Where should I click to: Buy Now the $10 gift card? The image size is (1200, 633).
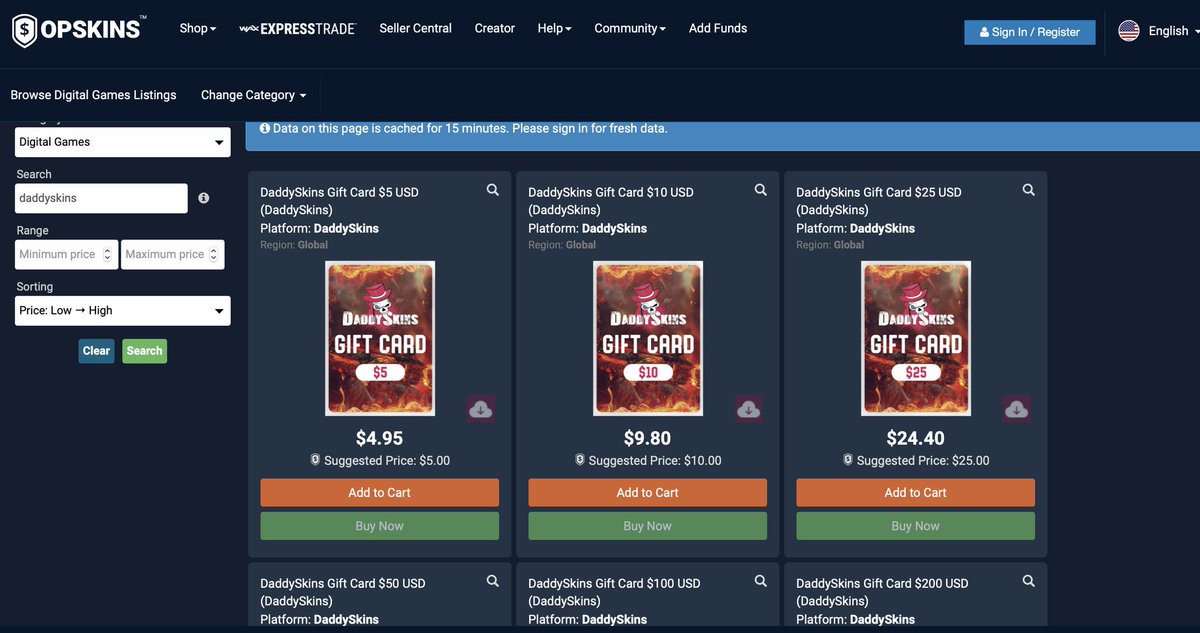[648, 526]
